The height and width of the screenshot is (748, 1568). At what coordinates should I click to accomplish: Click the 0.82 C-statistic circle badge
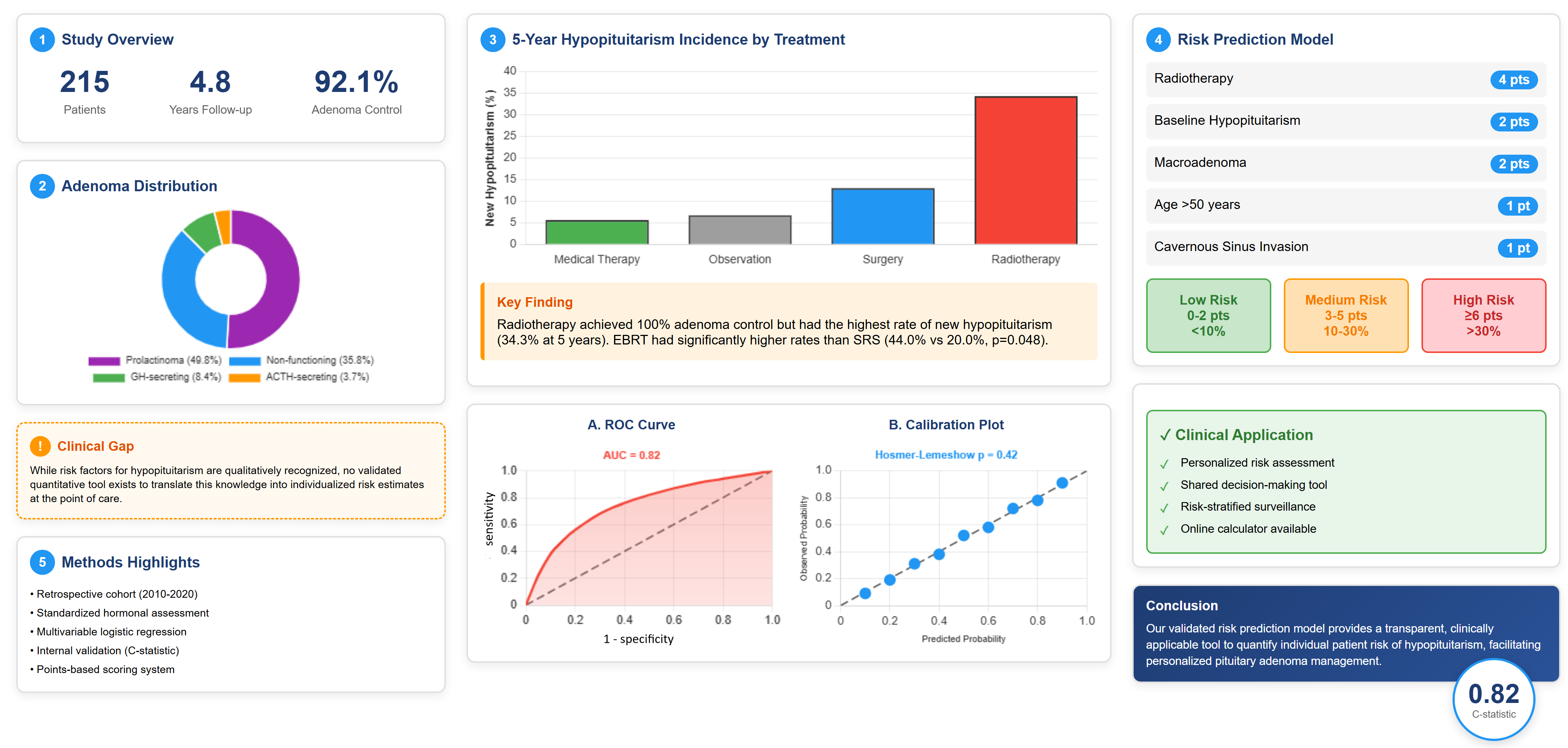coord(1493,699)
